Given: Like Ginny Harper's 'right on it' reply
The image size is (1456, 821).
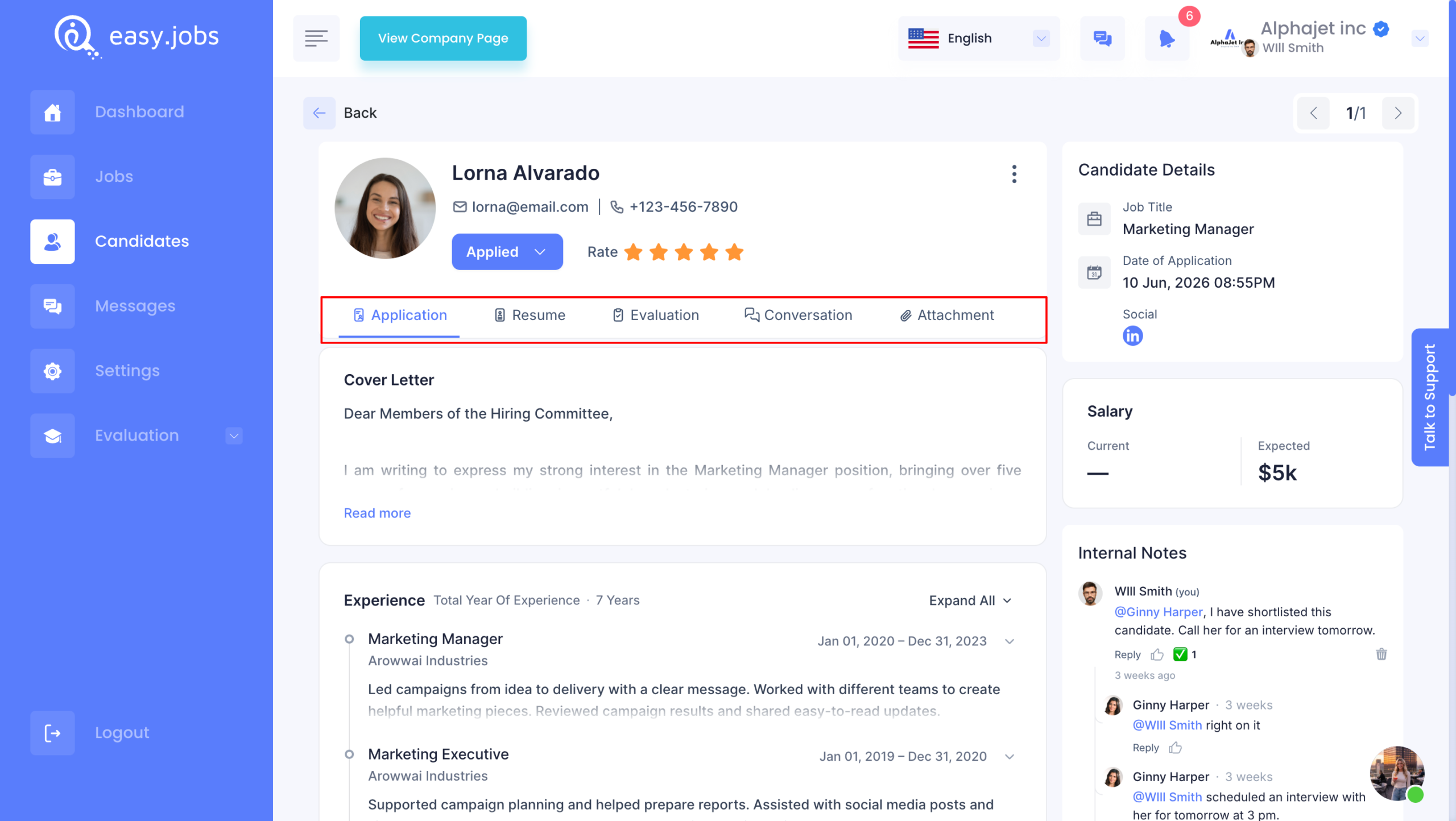Looking at the screenshot, I should [1175, 748].
